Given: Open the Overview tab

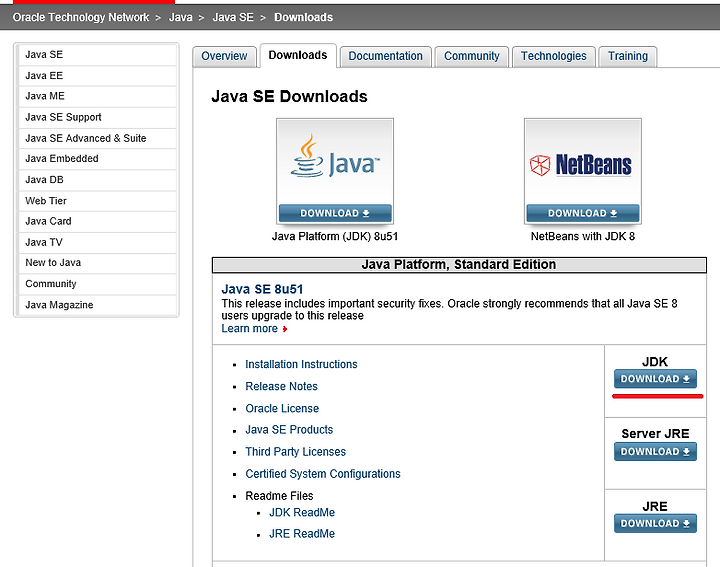Looking at the screenshot, I should pos(224,56).
